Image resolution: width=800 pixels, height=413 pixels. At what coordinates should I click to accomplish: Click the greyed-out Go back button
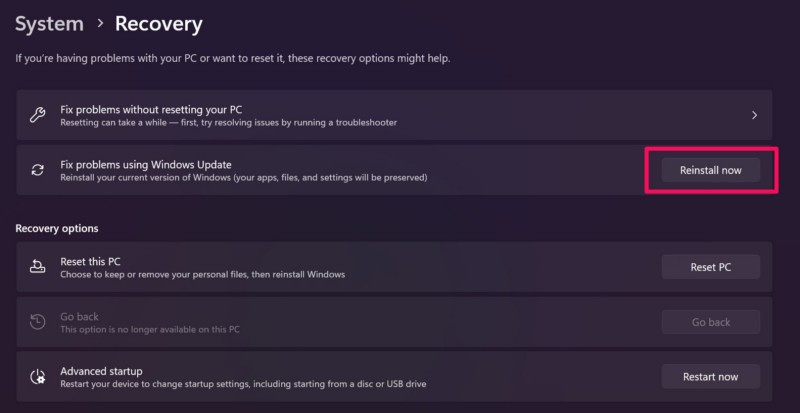tap(711, 322)
